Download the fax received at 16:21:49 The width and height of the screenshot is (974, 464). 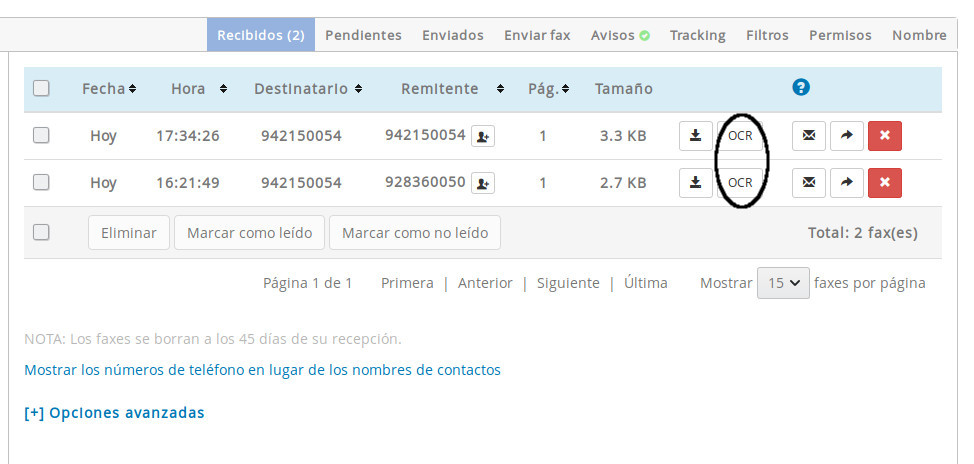(695, 182)
